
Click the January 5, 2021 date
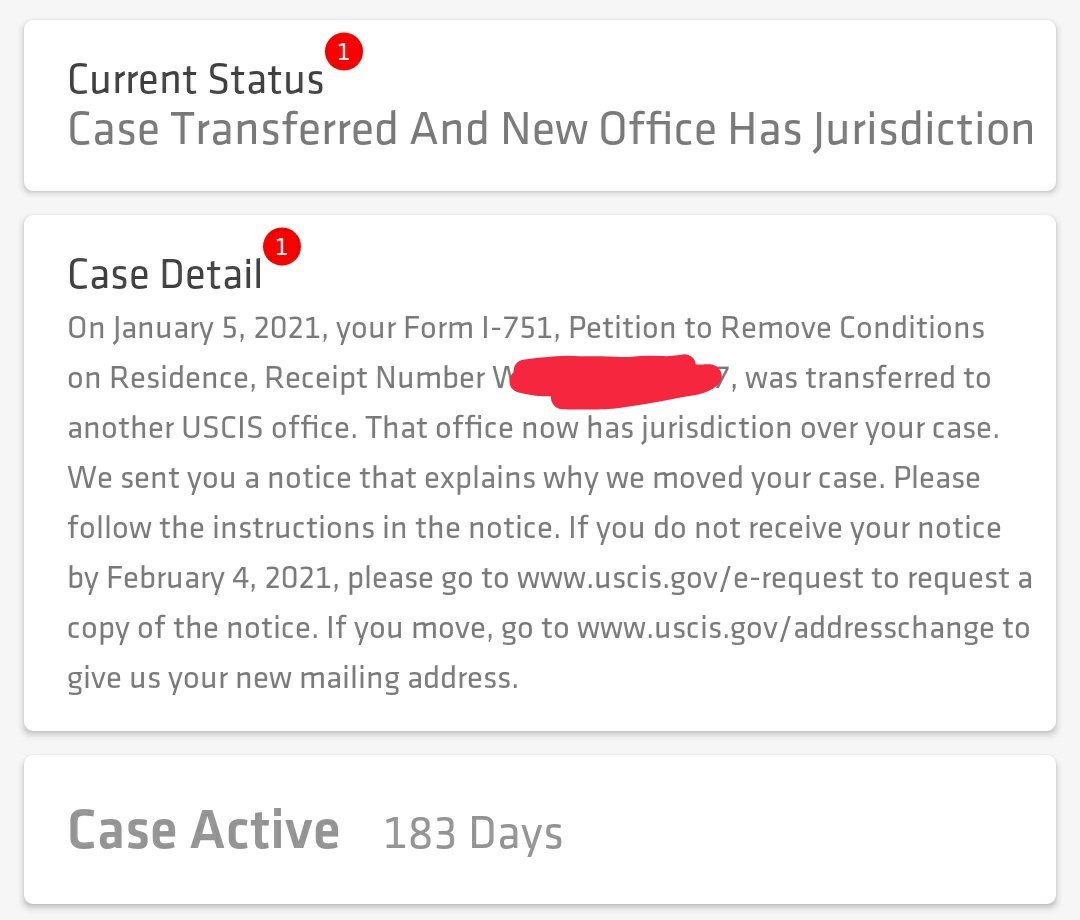pos(218,328)
